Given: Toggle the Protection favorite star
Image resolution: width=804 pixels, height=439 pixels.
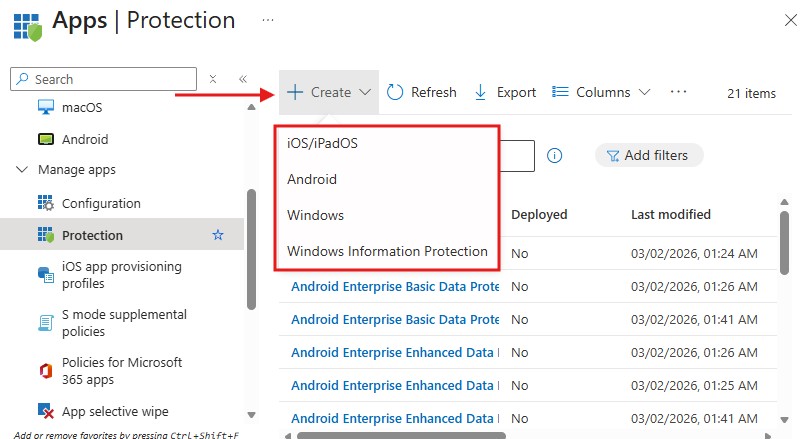Looking at the screenshot, I should pyautogui.click(x=218, y=235).
